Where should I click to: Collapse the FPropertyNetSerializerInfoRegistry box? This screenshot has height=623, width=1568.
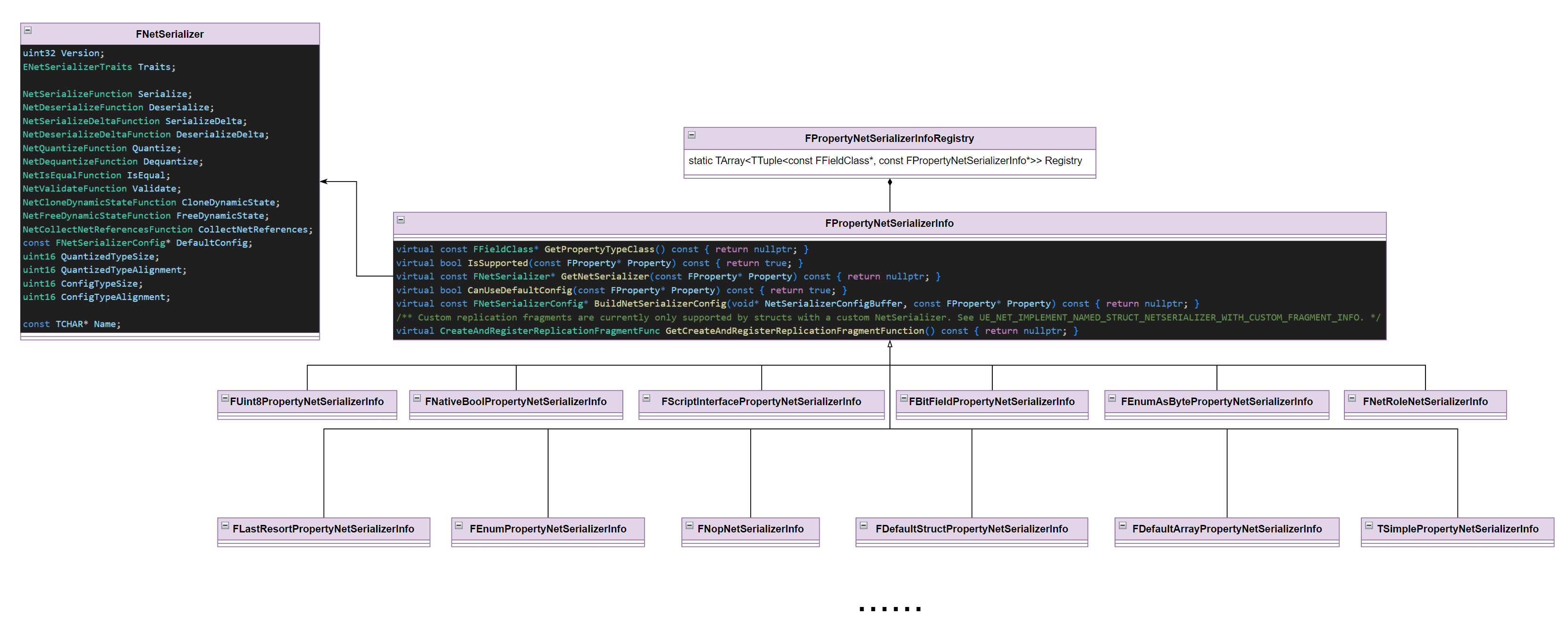click(x=691, y=135)
